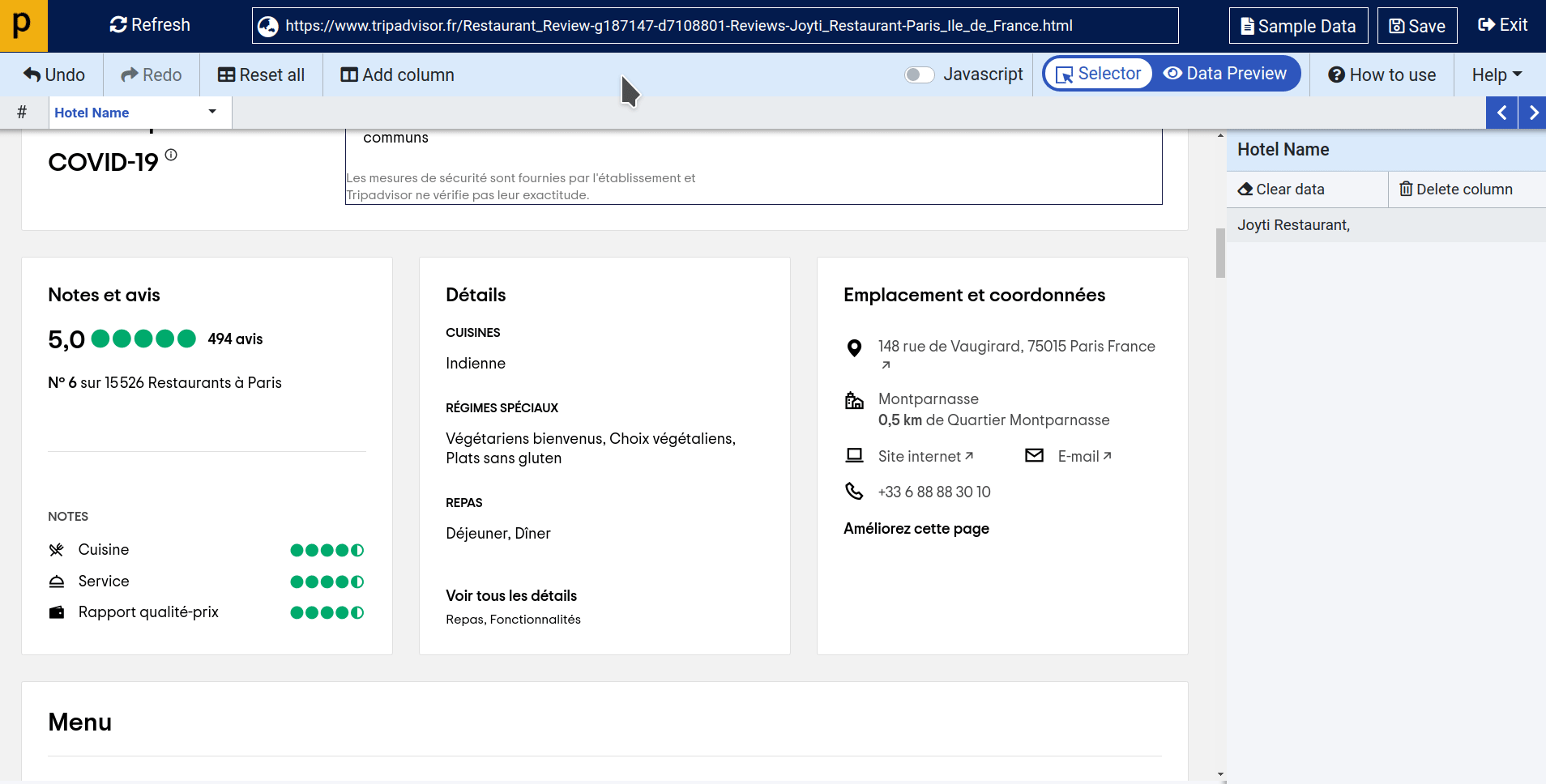Switch to Data Preview mode
Screen dimensions: 1546x784
[1225, 74]
